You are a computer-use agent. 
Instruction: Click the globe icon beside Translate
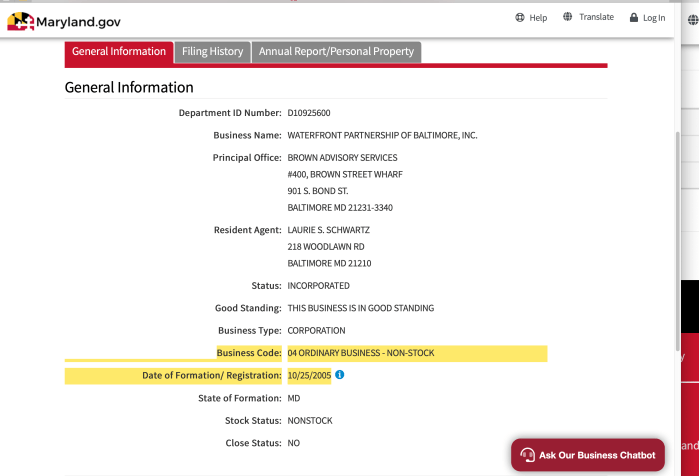(x=568, y=17)
